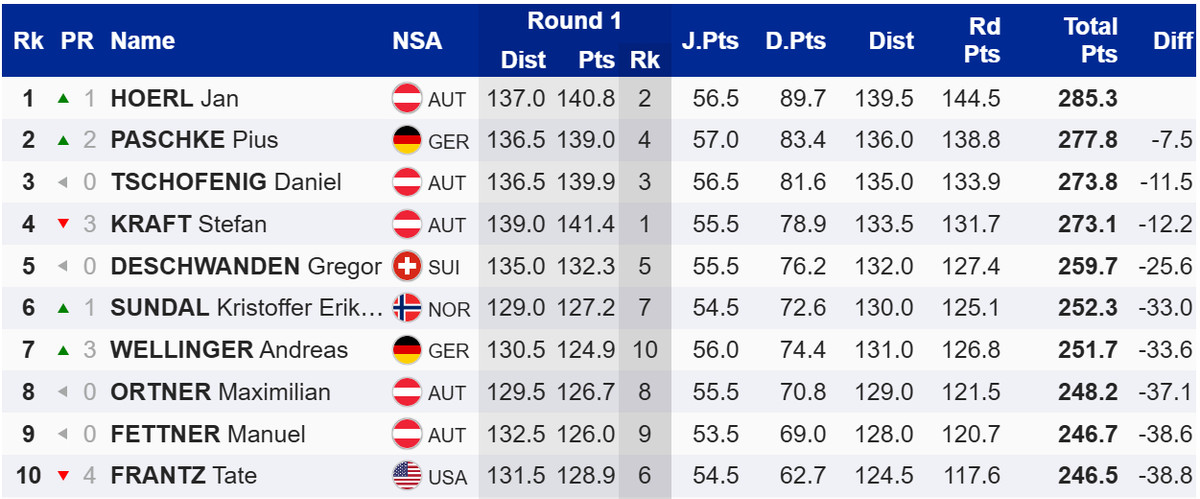Click Germany flag icon beside WELLINGER Andreas

click(407, 350)
